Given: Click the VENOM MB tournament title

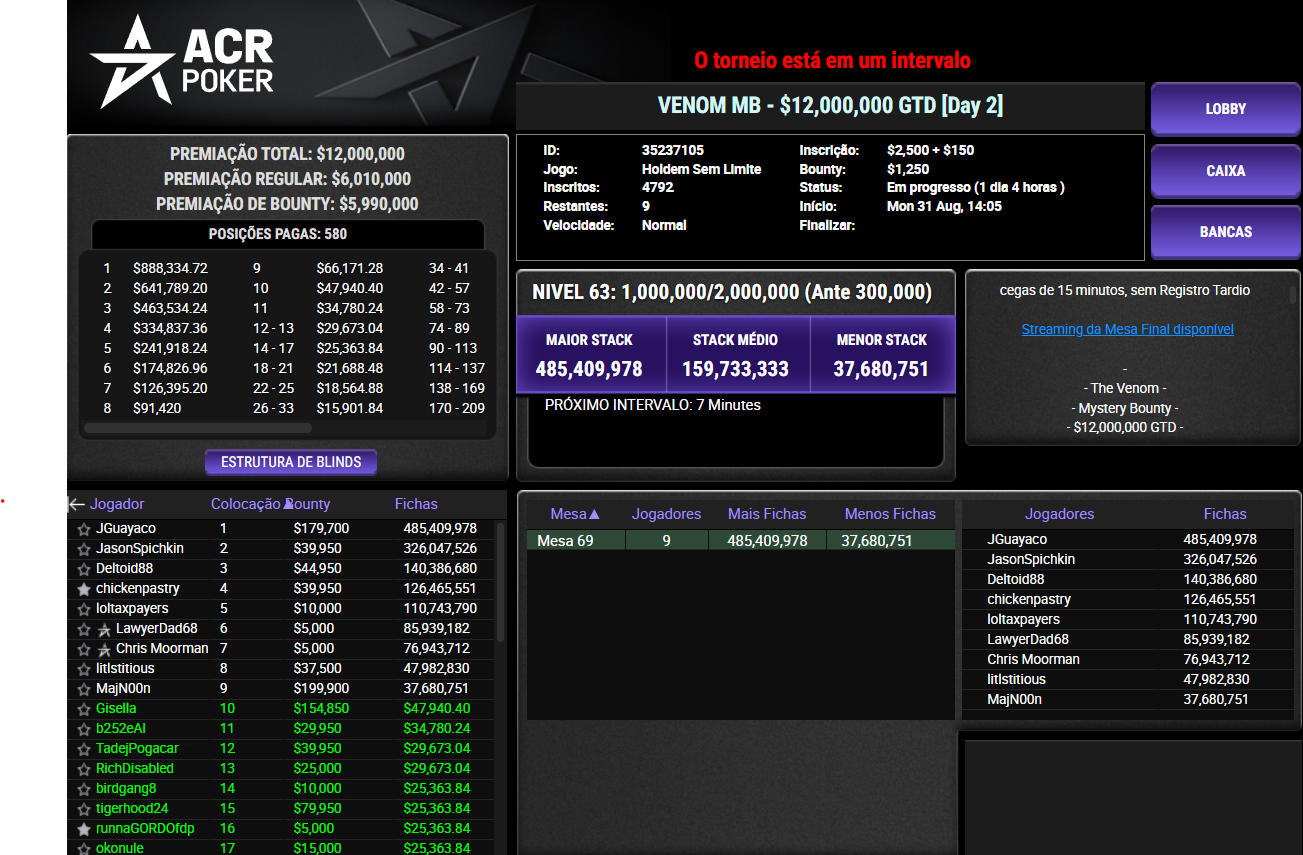Looking at the screenshot, I should click(x=830, y=106).
